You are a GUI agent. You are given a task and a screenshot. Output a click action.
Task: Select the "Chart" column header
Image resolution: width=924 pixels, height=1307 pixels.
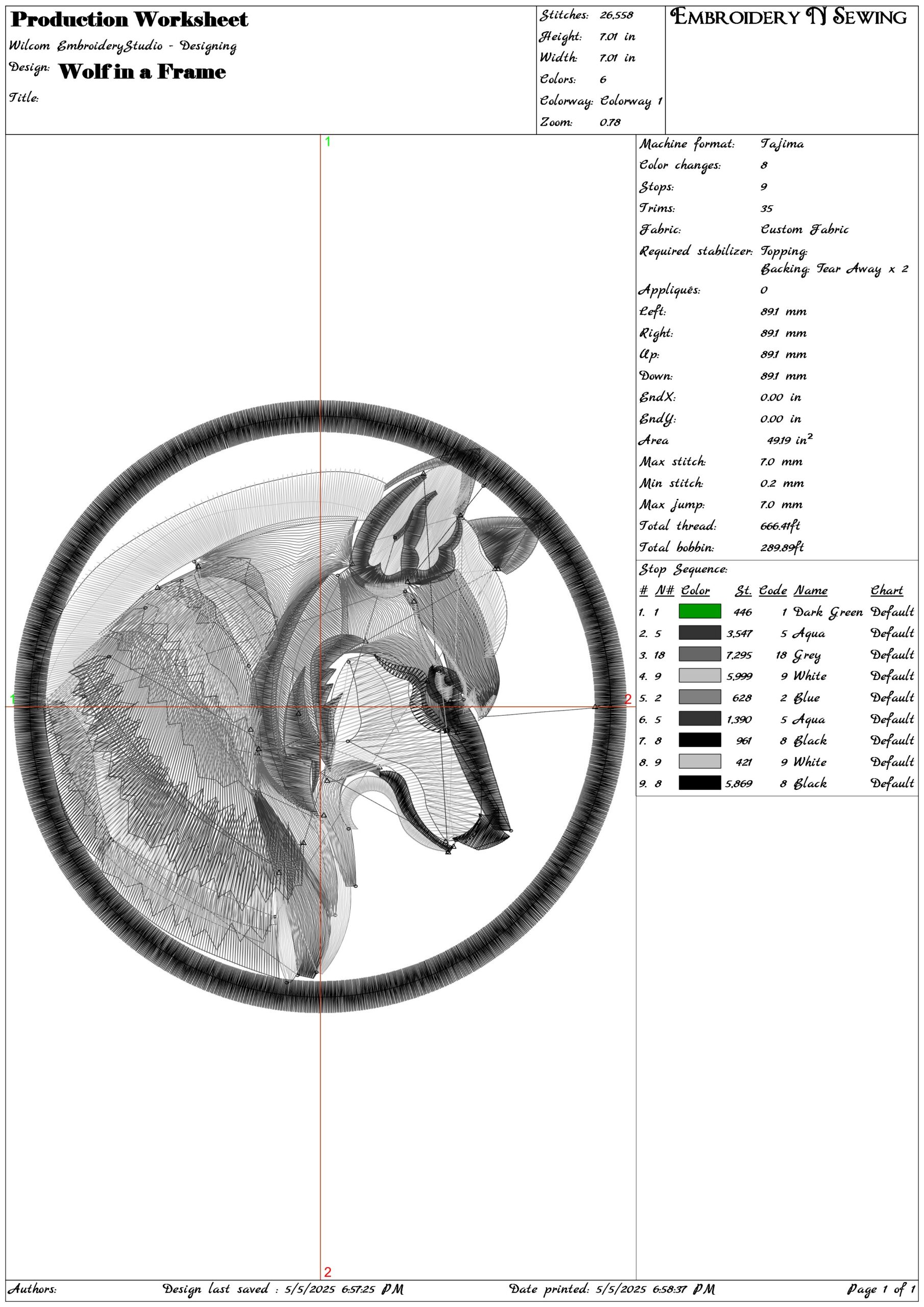(x=886, y=590)
